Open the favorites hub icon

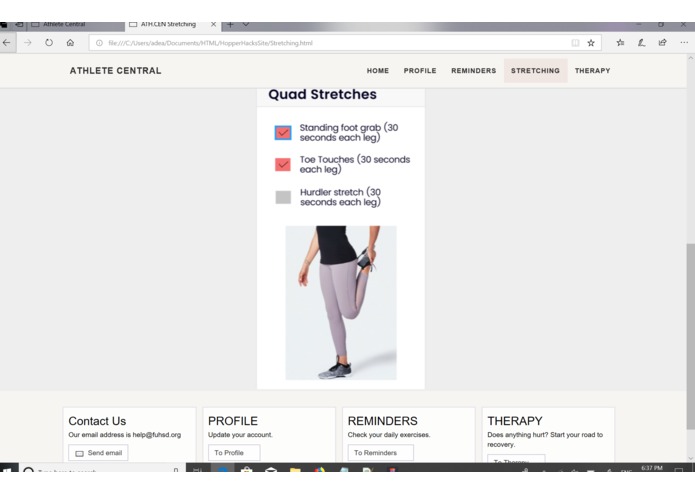coord(620,43)
